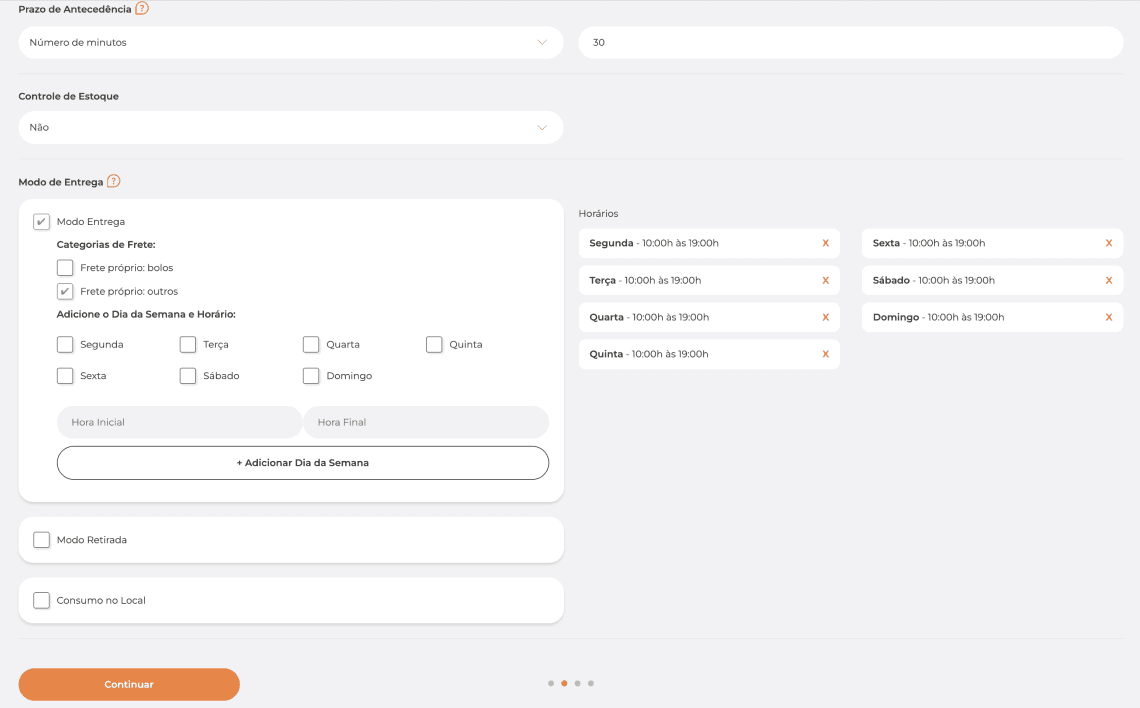The image size is (1140, 708).
Task: Uncheck the Modo Entrega checkbox
Action: (41, 222)
